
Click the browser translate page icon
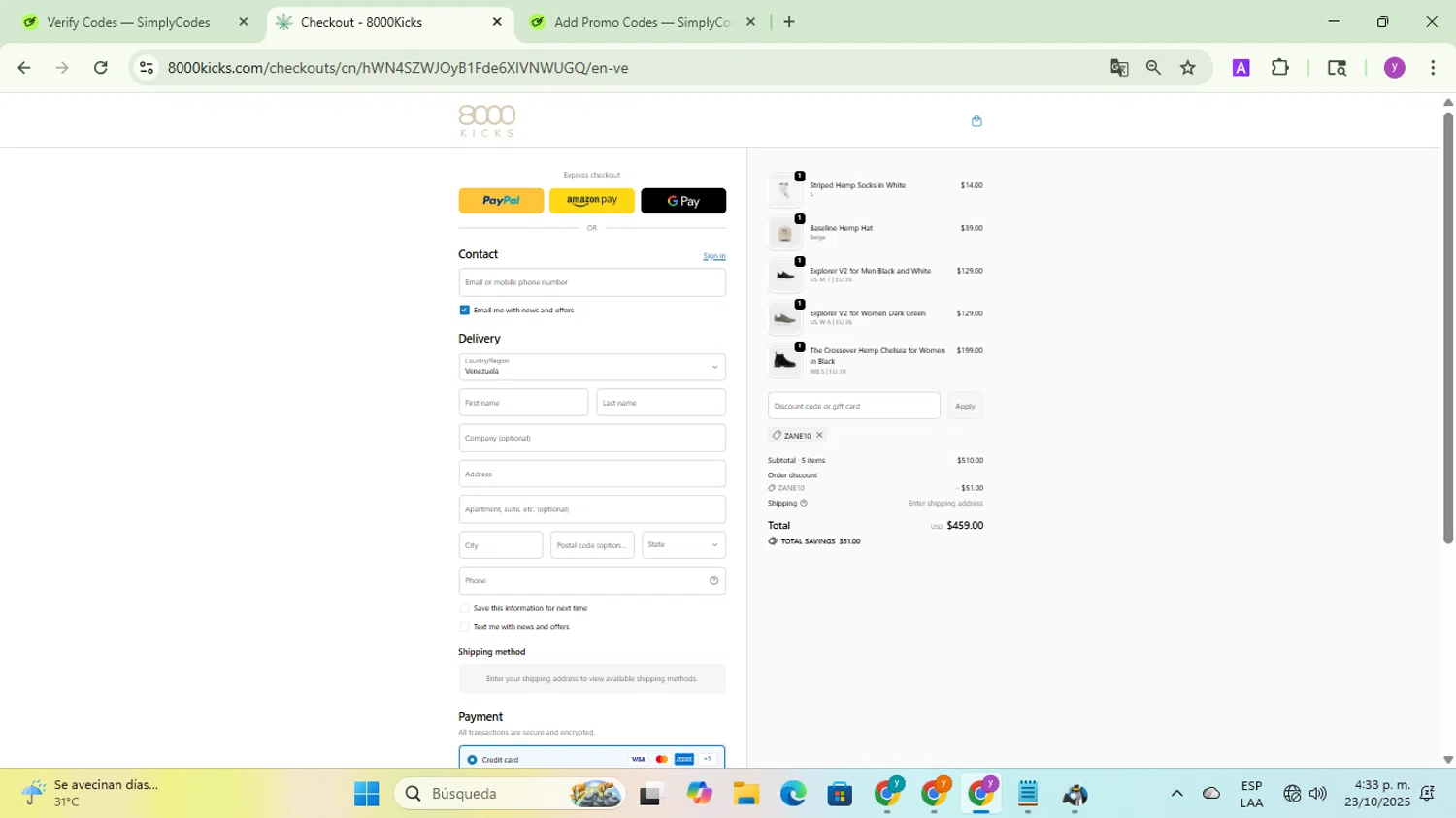coord(1119,68)
